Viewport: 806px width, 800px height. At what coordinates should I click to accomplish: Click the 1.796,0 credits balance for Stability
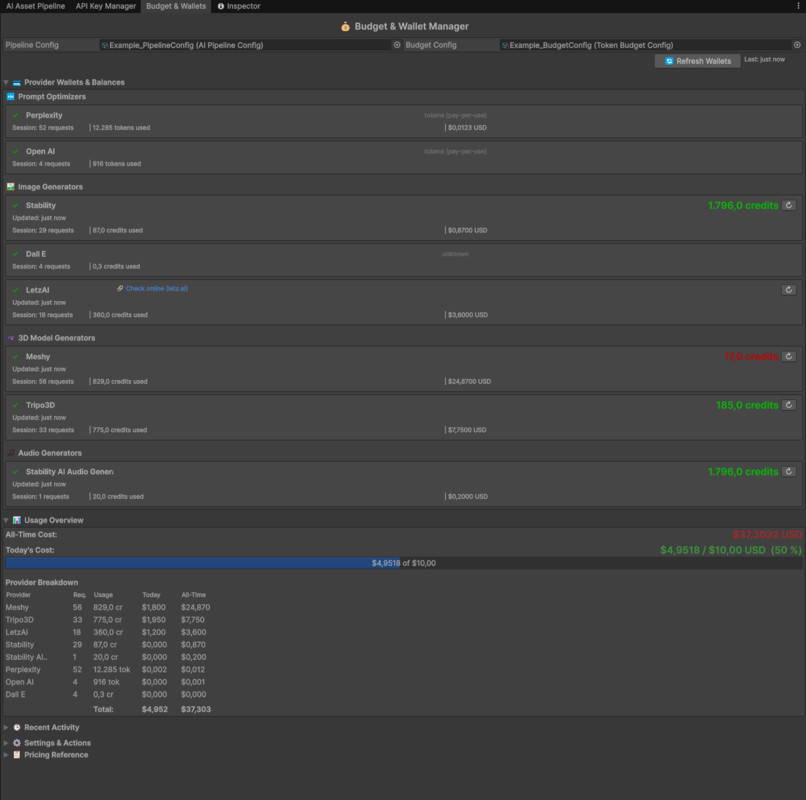tap(743, 206)
